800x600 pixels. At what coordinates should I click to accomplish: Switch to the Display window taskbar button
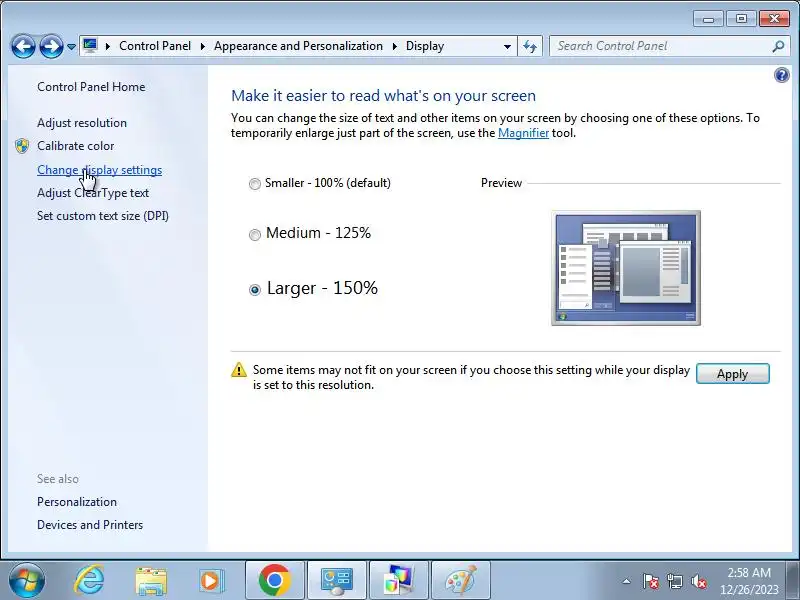[x=398, y=581]
